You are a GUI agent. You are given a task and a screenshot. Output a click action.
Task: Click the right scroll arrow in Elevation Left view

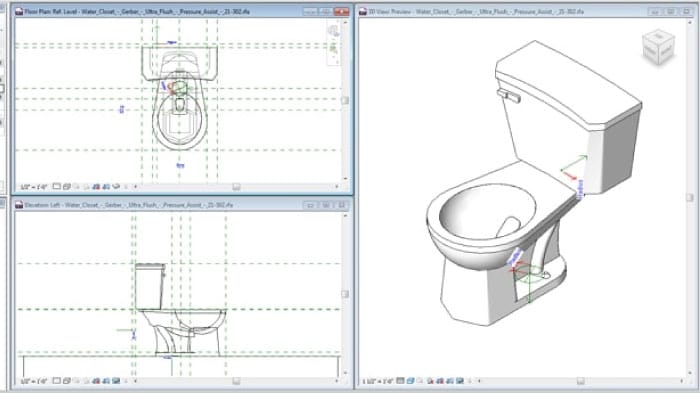click(x=337, y=381)
